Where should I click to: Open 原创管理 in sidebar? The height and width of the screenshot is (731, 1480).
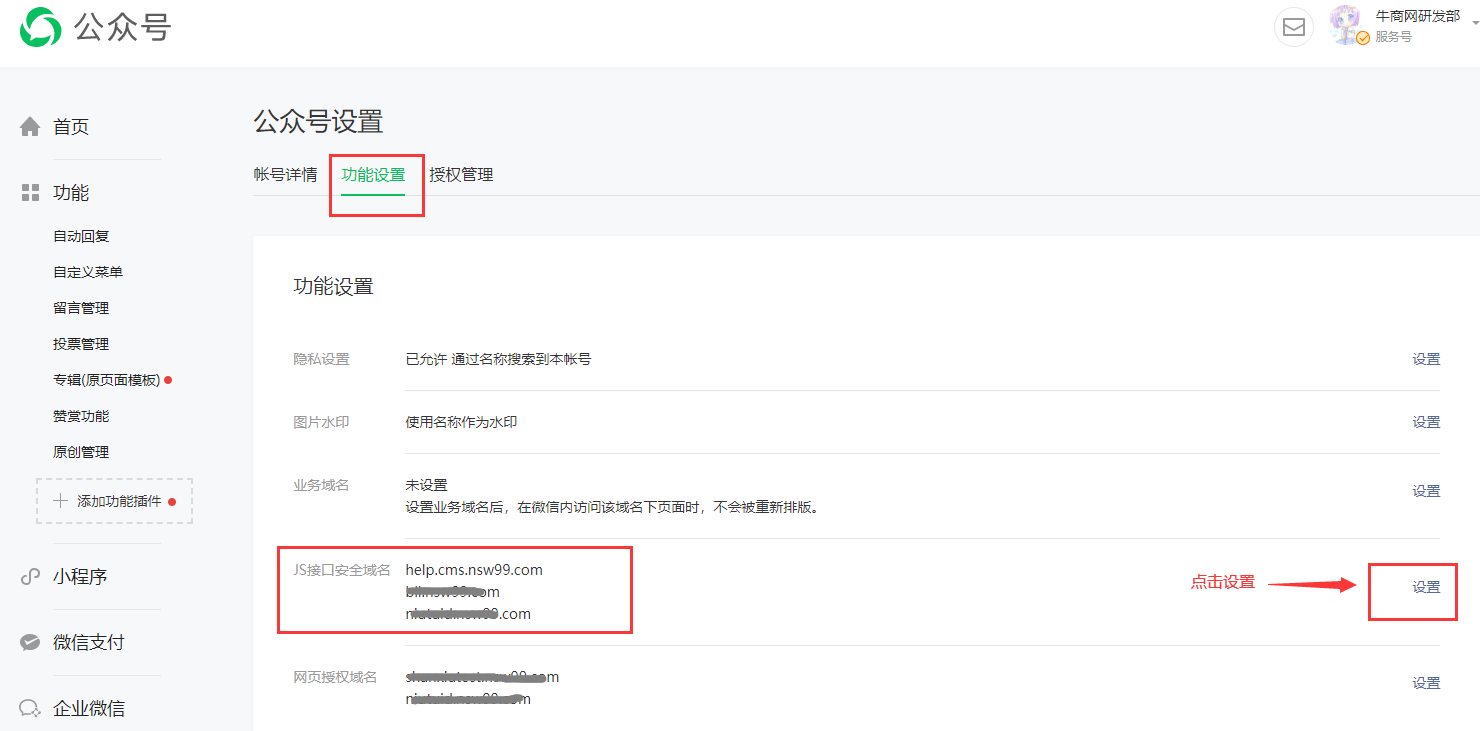(x=81, y=452)
